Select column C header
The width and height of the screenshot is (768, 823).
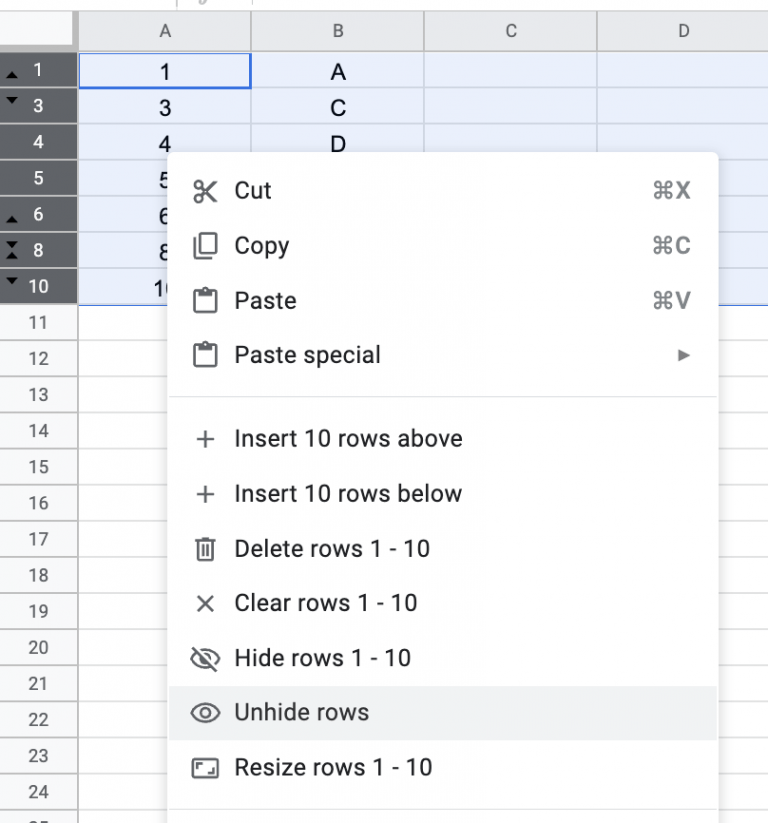[x=511, y=31]
